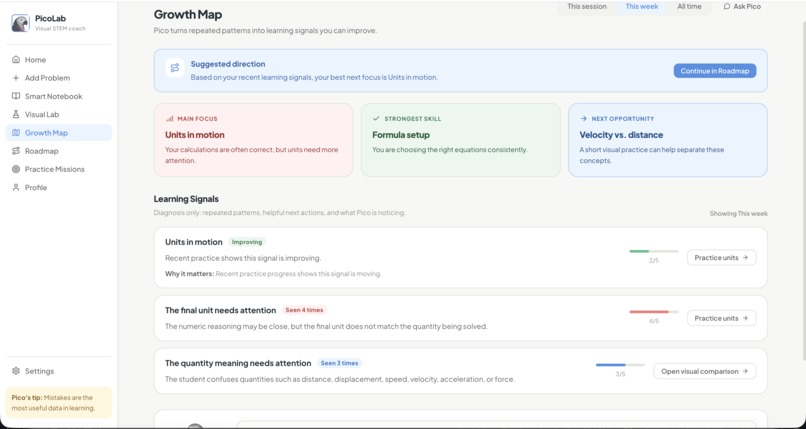Click the Add Problem plus icon
Screen dimensions: 806x429
coord(16,78)
